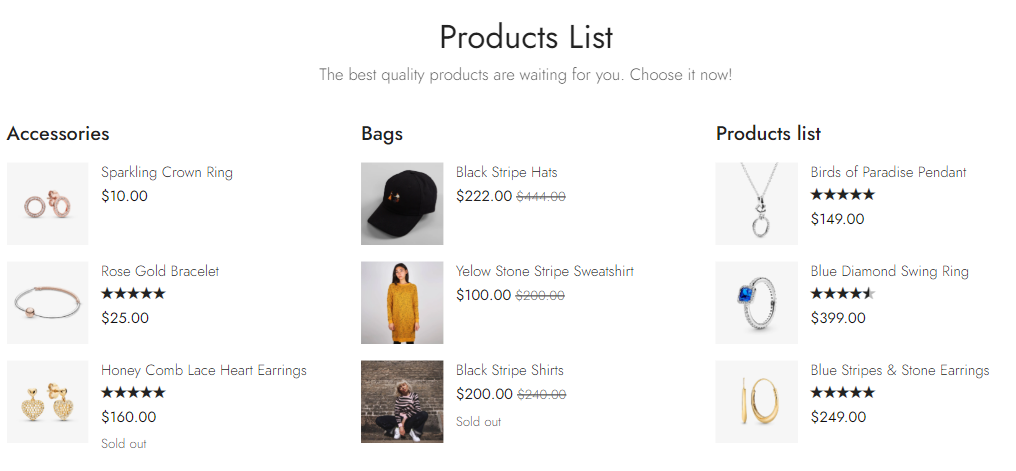Open the Black Stripe Shirts title link
The height and width of the screenshot is (471, 1016).
click(x=510, y=370)
